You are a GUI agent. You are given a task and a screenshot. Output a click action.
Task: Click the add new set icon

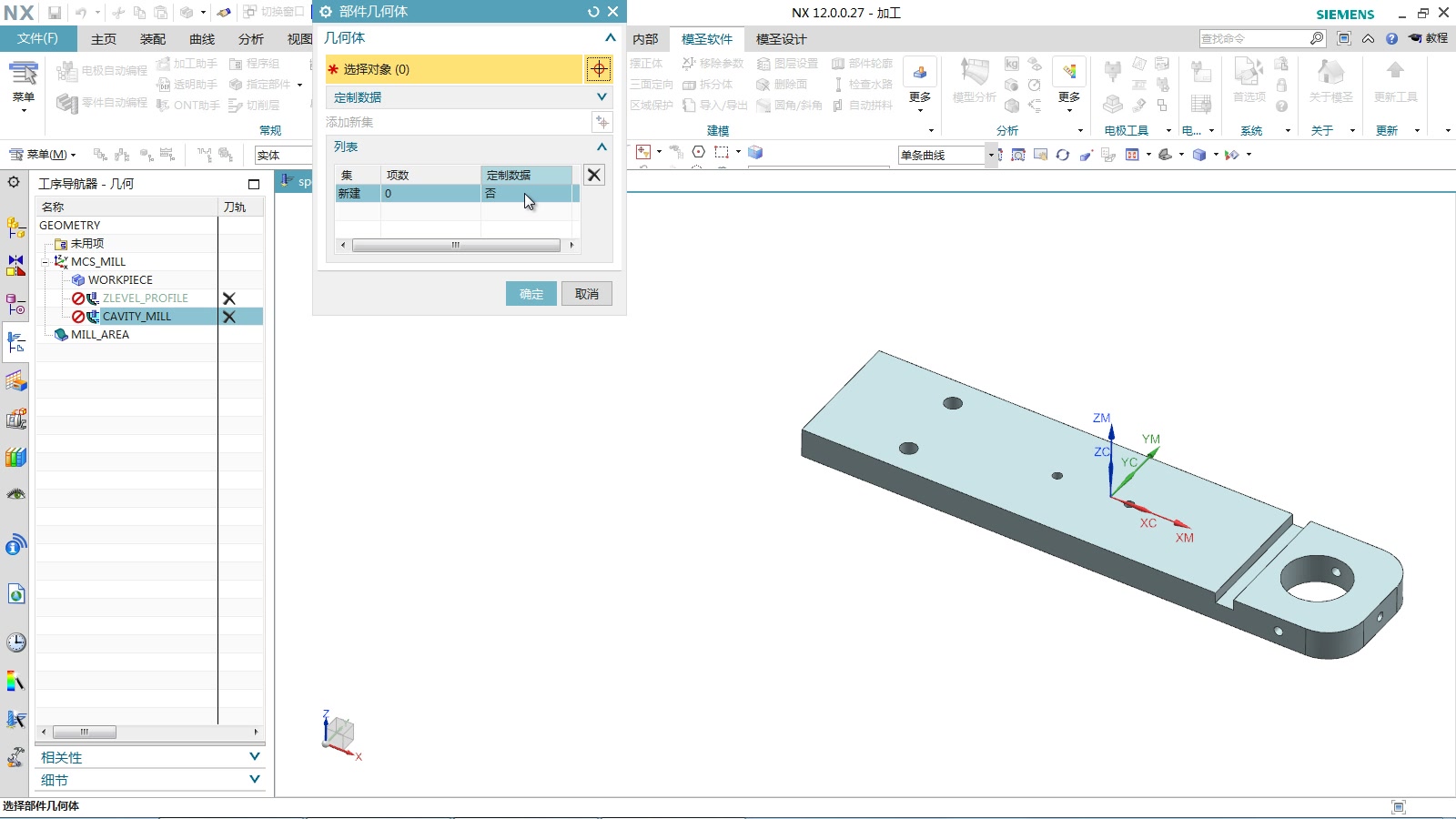coord(602,122)
